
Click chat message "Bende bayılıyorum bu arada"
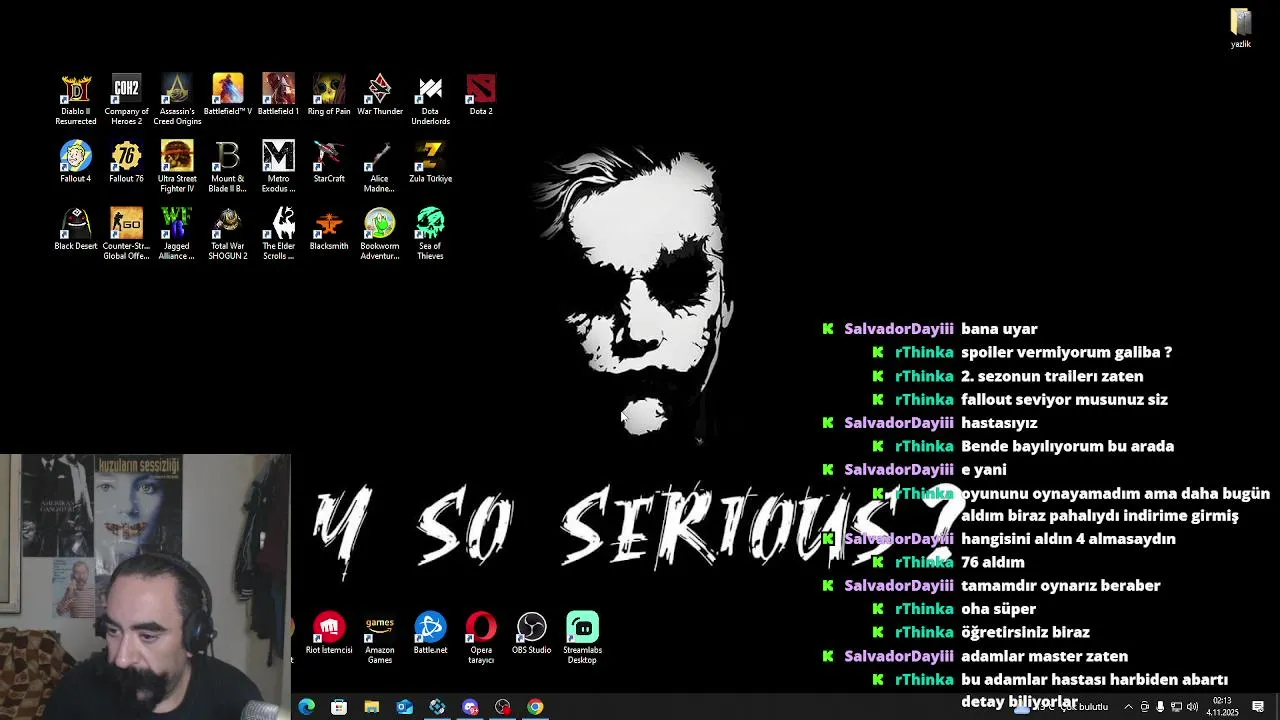tap(1067, 446)
